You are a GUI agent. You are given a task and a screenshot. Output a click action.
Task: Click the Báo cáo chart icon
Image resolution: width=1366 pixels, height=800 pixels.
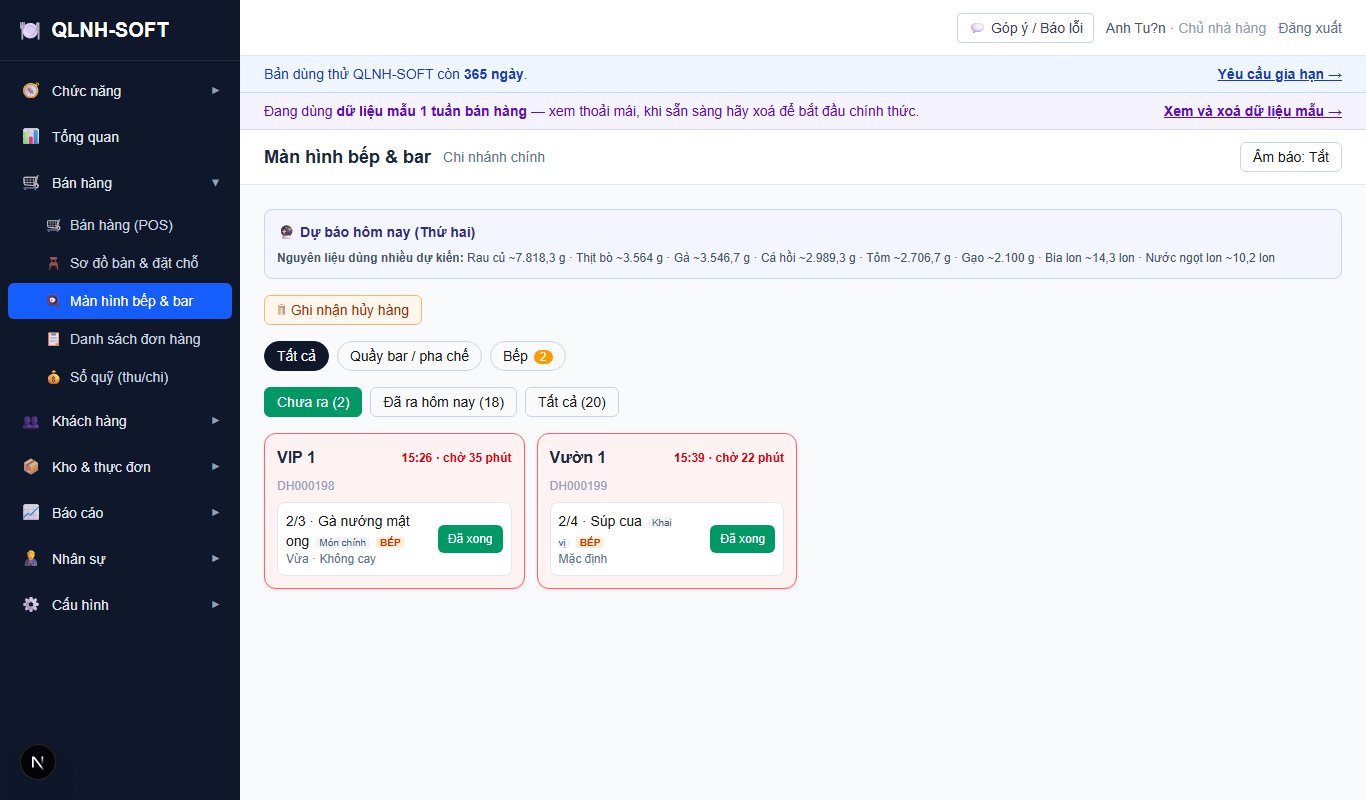[x=31, y=513]
